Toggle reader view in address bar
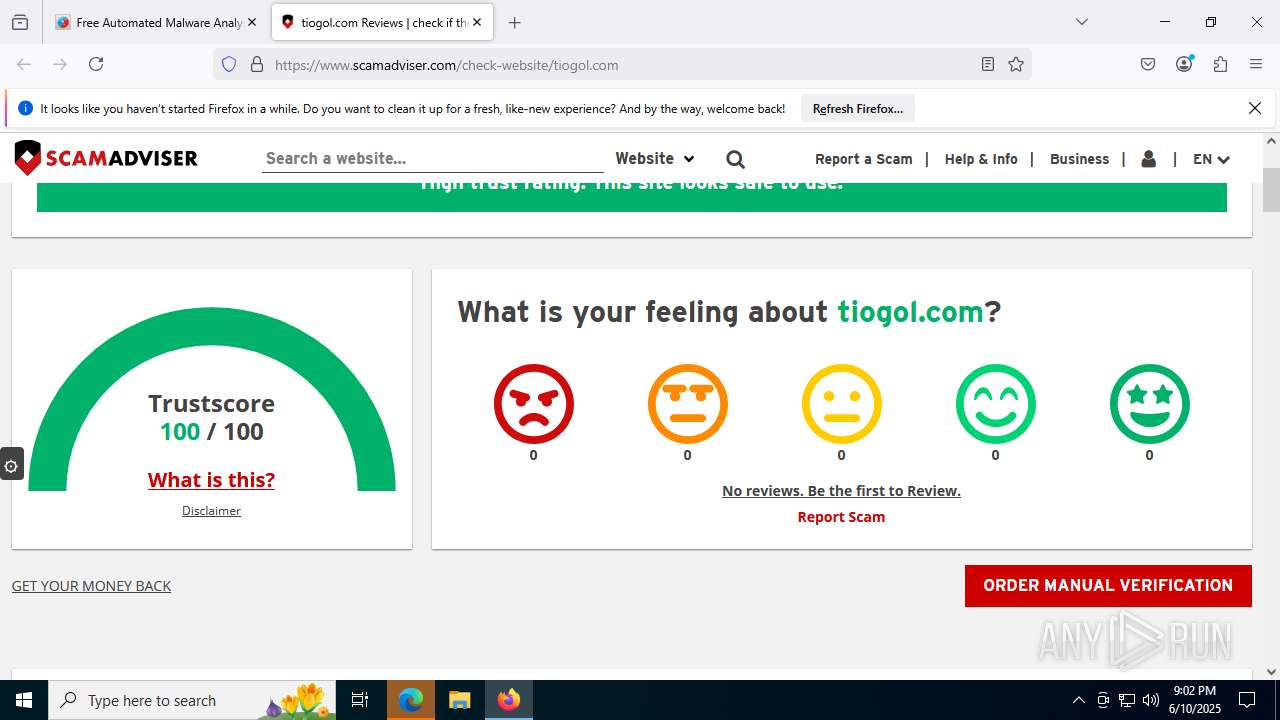 (988, 64)
